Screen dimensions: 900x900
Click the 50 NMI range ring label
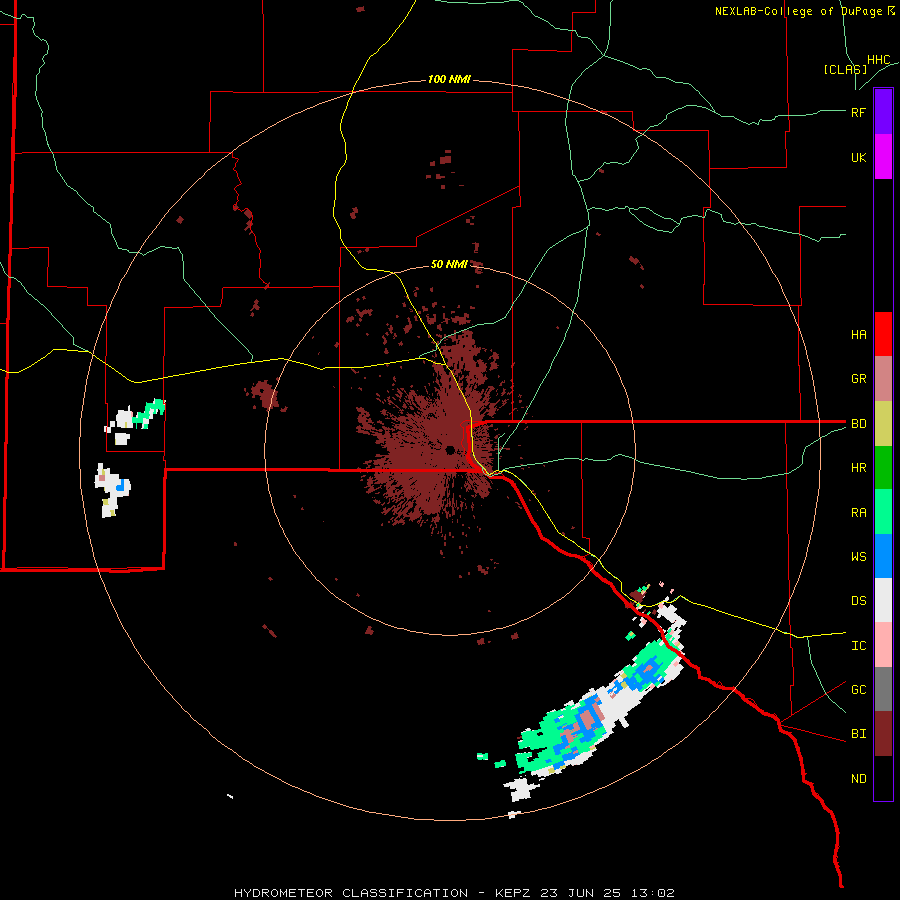coord(449,264)
